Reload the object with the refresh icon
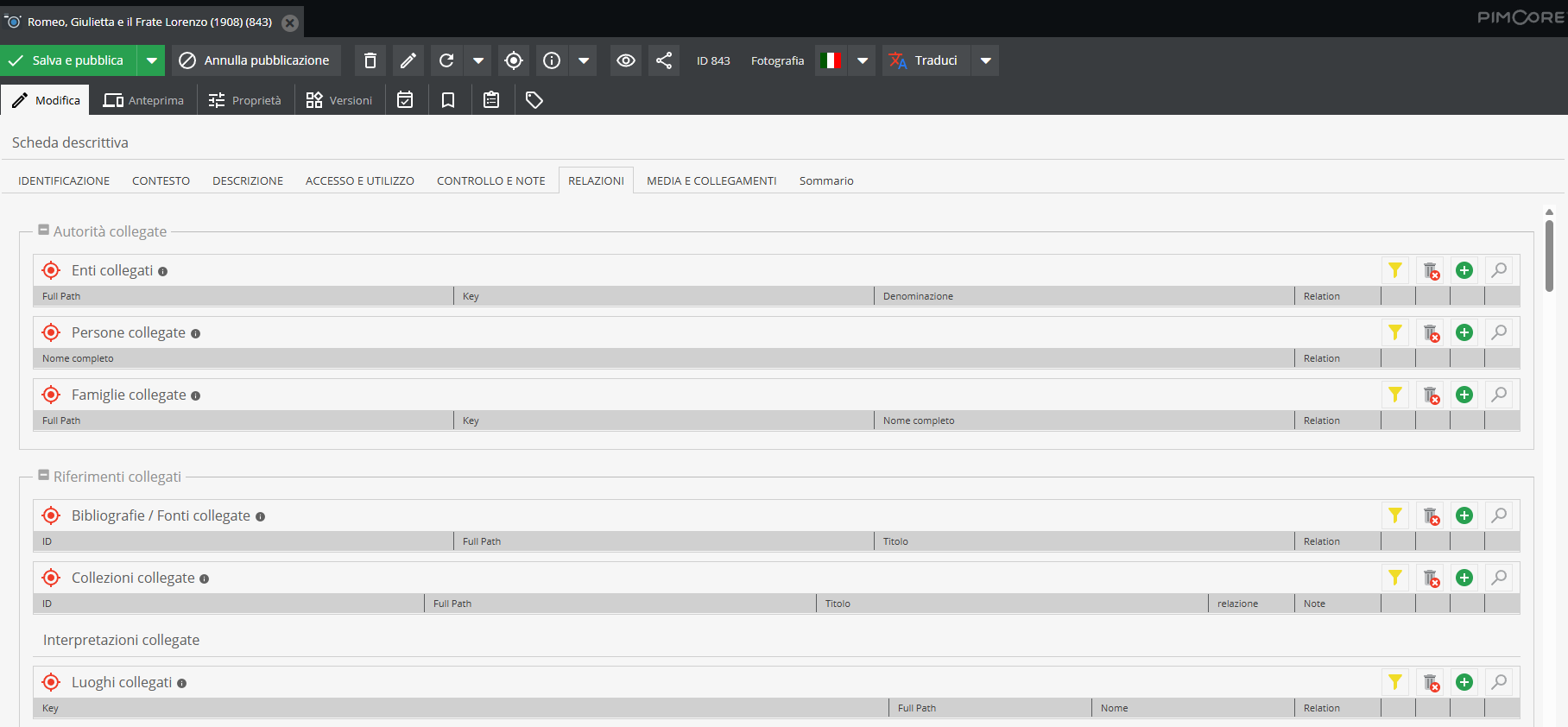 pyautogui.click(x=446, y=60)
